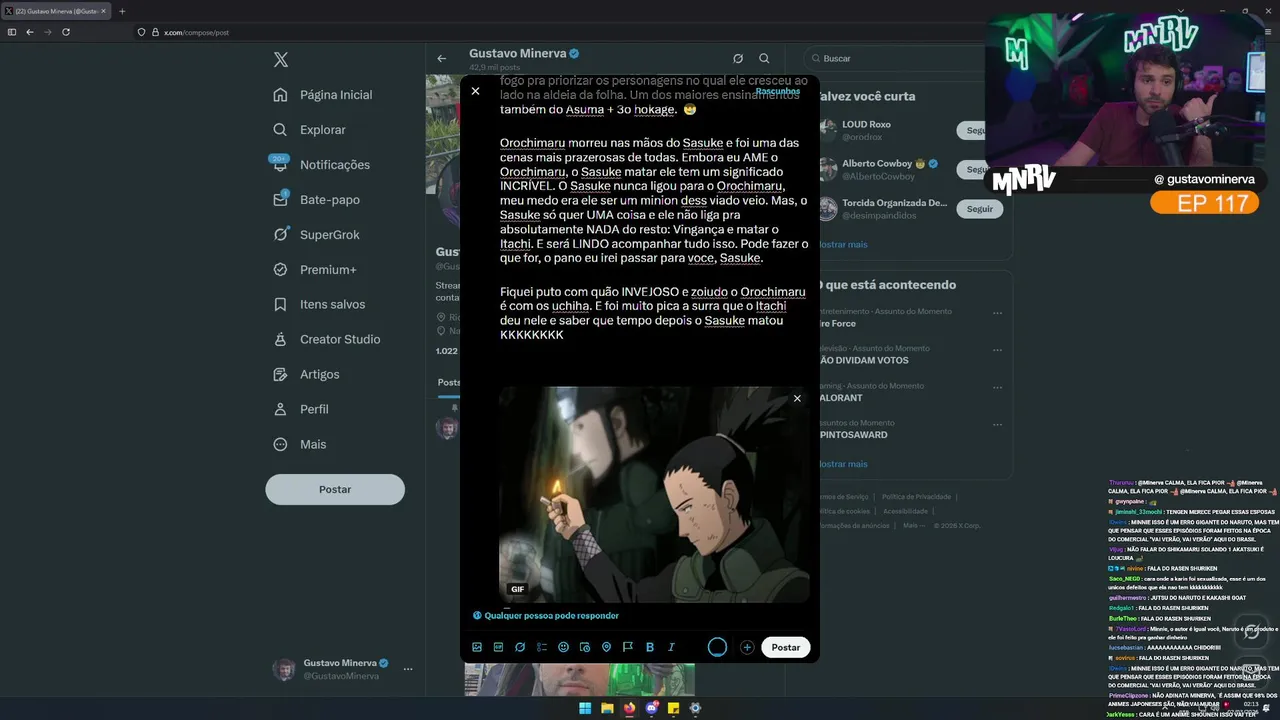The height and width of the screenshot is (720, 1280).
Task: Click the flag icon in compose toolbar
Action: click(628, 647)
